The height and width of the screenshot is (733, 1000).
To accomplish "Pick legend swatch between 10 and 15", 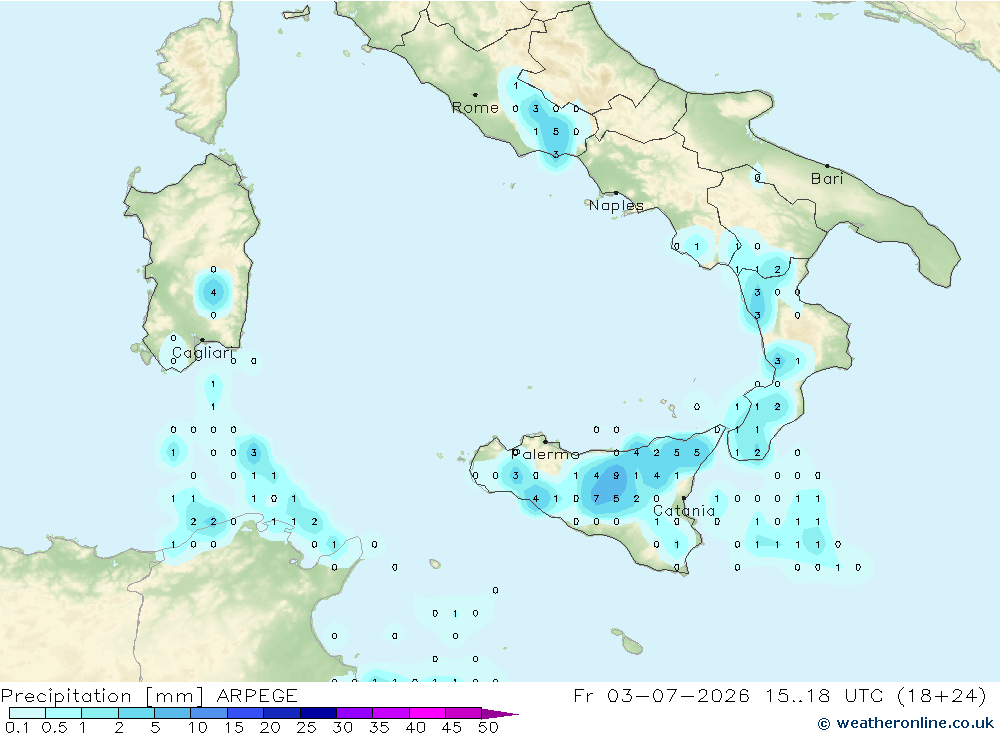I will point(209,713).
